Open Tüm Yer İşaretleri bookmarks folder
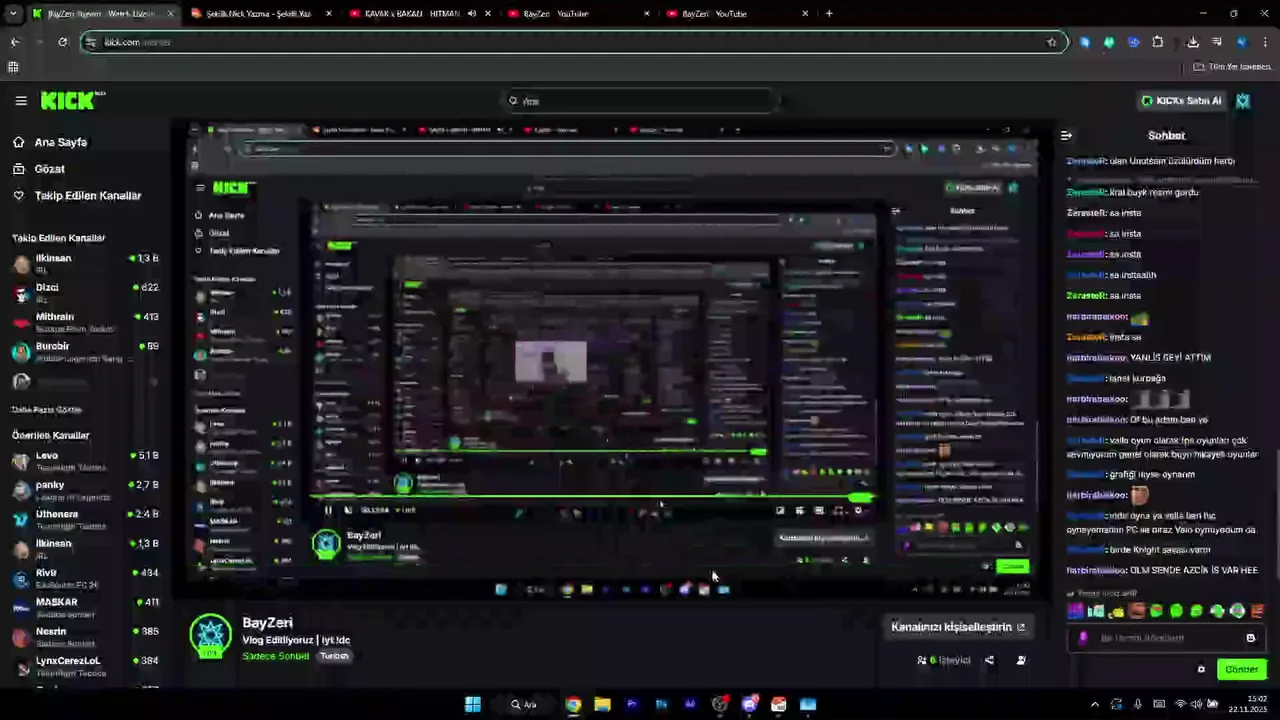Screen dimensions: 1280x720 pos(1232,67)
